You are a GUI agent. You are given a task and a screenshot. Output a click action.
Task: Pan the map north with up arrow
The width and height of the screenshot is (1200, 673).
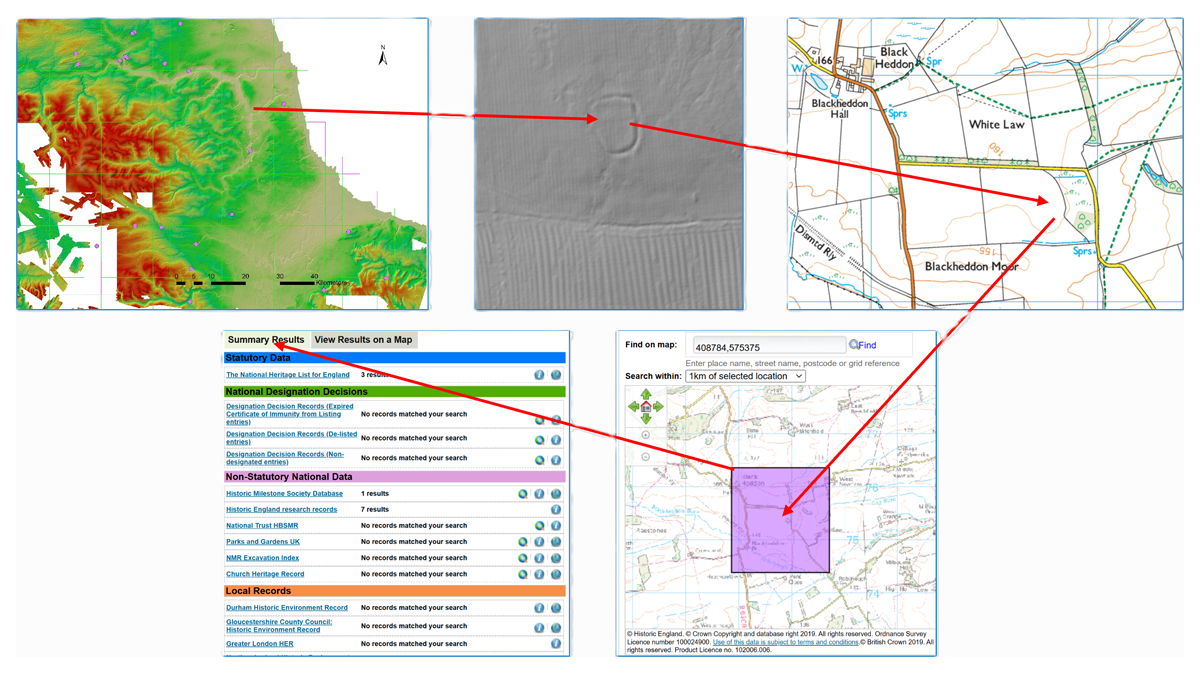pos(646,395)
